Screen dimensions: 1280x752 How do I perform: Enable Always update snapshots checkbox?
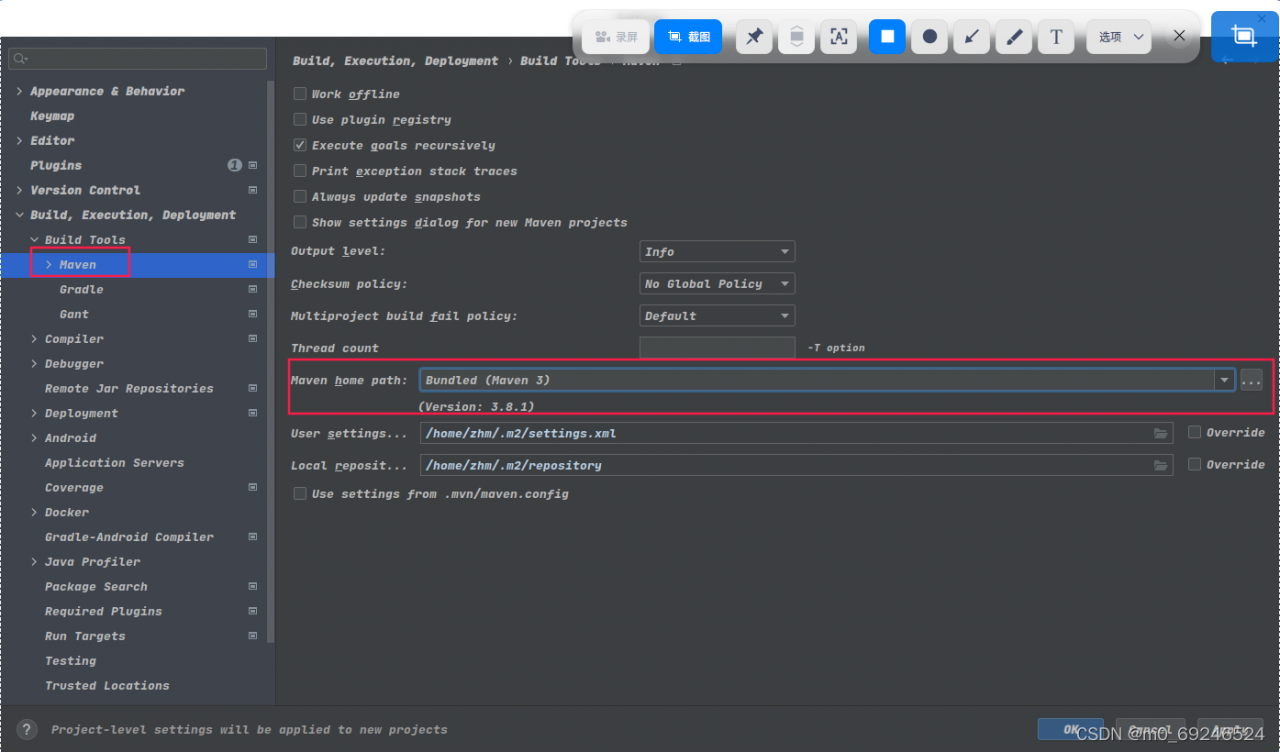[x=300, y=197]
